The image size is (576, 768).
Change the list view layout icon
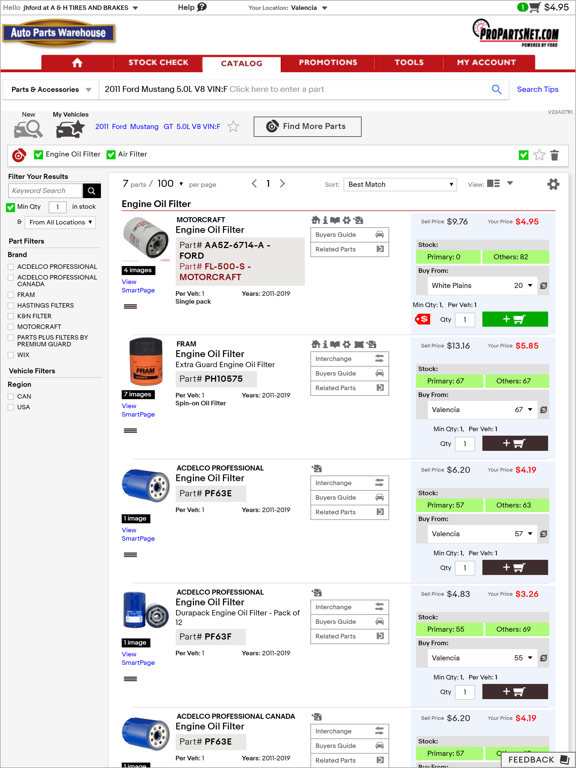click(x=493, y=184)
